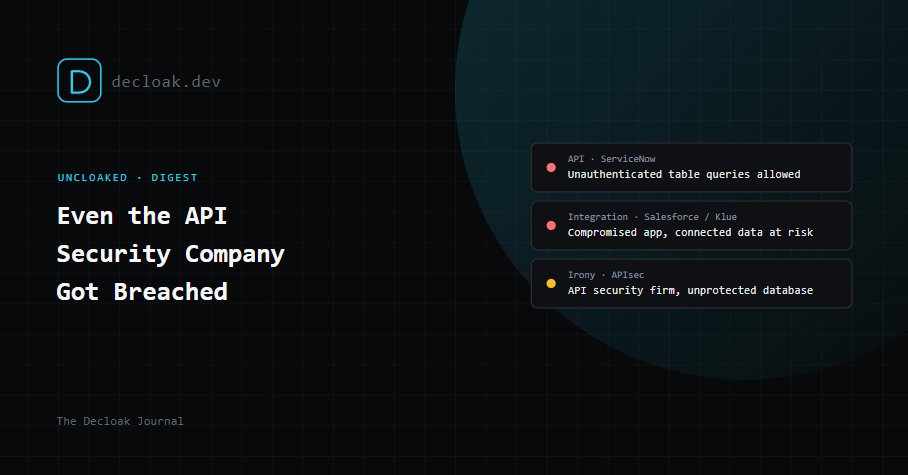Click "API · ServiceNow" label
Image resolution: width=908 pixels, height=475 pixels.
pos(612,159)
